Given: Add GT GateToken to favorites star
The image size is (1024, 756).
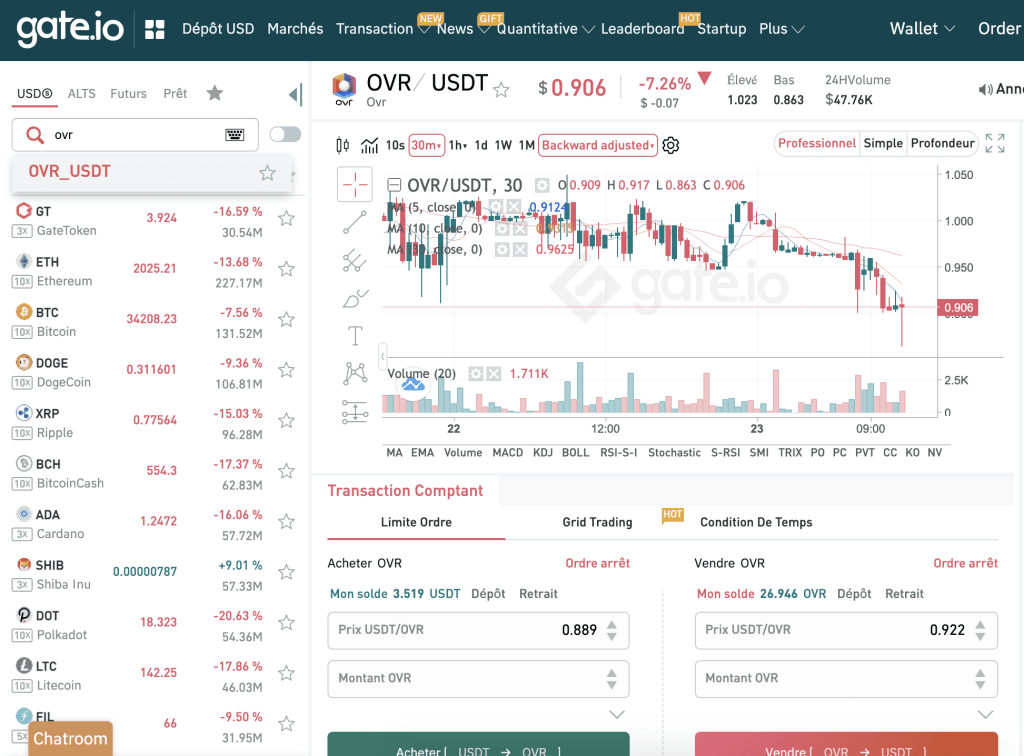Looking at the screenshot, I should click(x=286, y=218).
